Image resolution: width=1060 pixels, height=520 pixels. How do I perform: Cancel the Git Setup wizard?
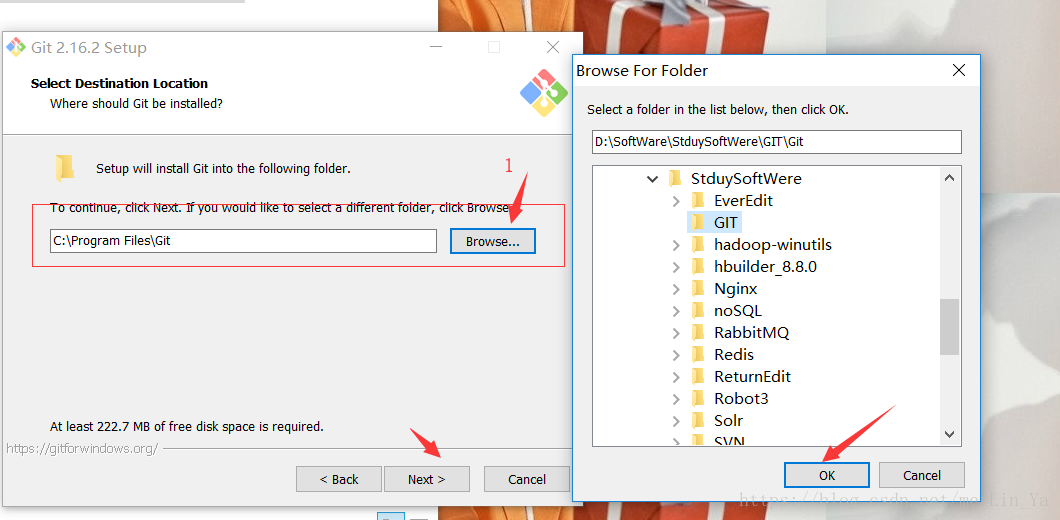[x=527, y=479]
